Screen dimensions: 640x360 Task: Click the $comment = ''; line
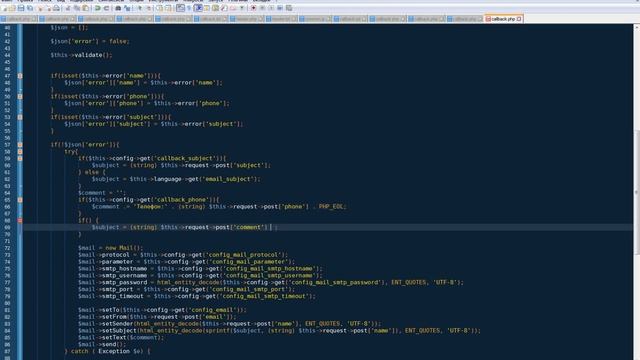102,193
